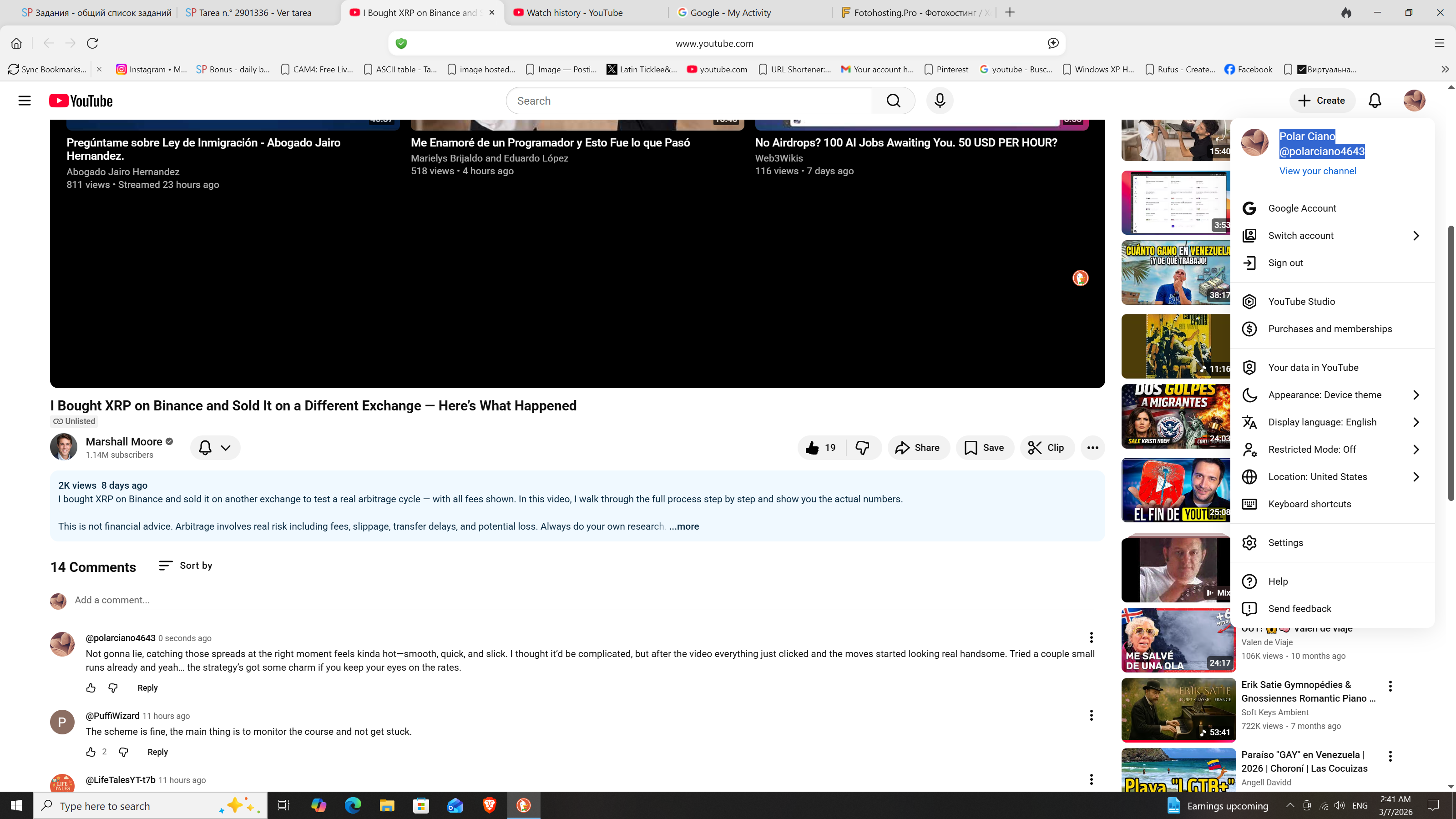
Task: Open Sort by comments dropdown
Action: point(186,565)
